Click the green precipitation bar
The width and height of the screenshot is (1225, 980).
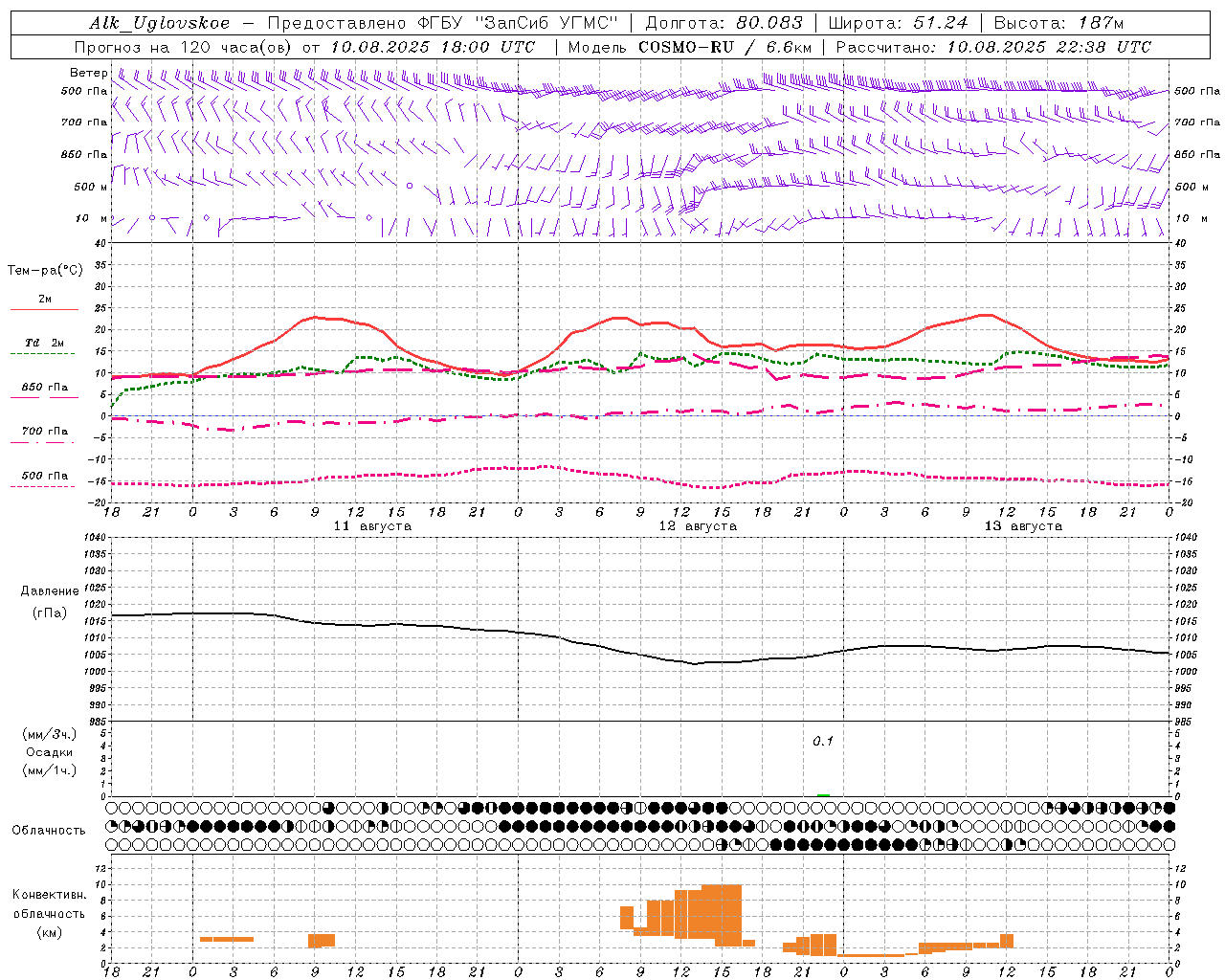823,794
